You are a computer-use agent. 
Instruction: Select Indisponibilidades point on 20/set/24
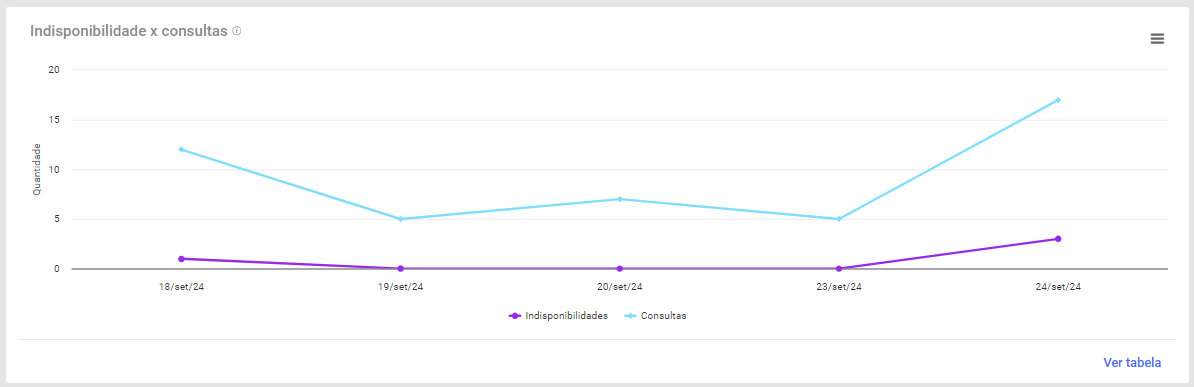[620, 269]
